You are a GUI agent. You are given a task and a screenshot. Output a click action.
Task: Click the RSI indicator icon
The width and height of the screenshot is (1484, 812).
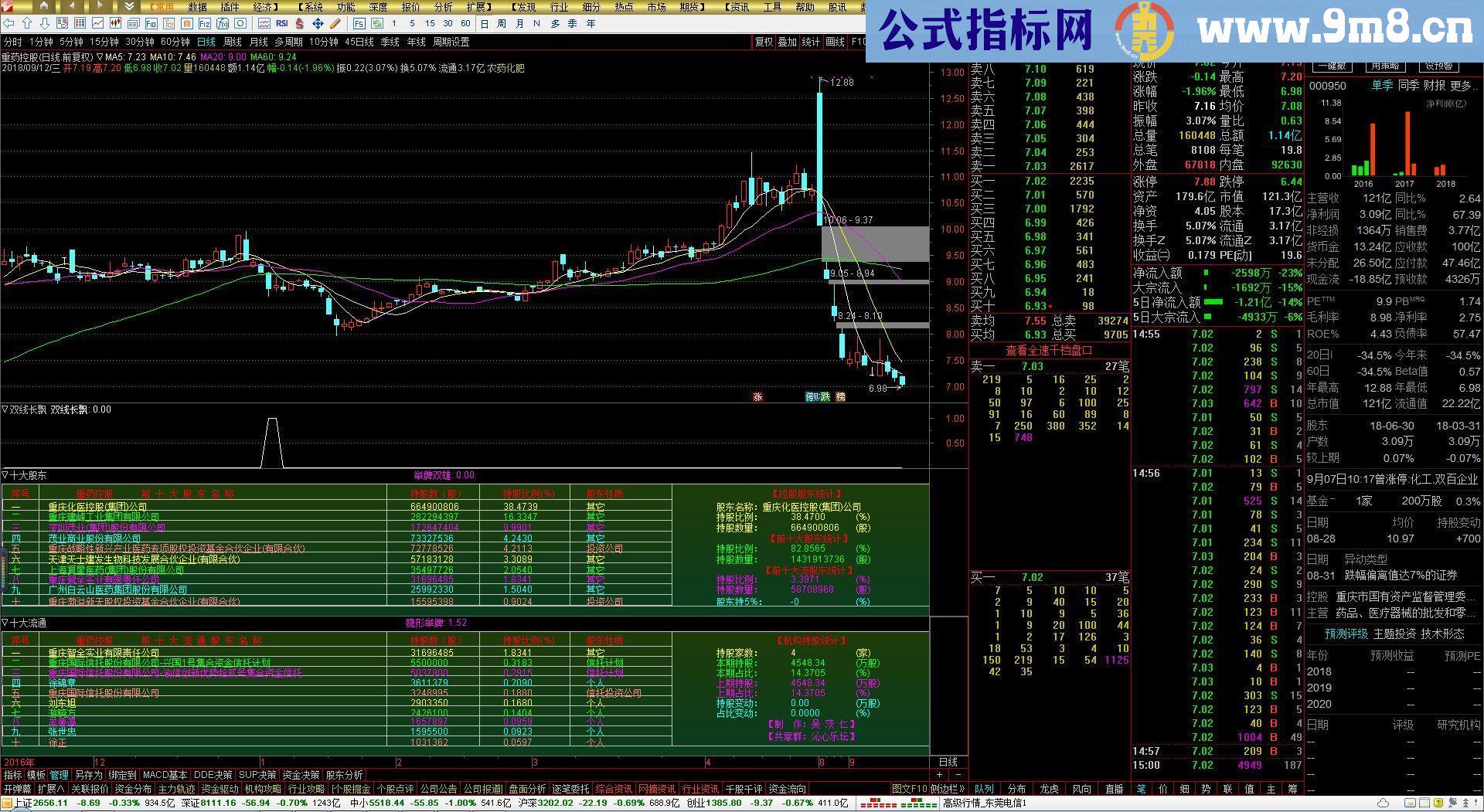pyautogui.click(x=281, y=24)
